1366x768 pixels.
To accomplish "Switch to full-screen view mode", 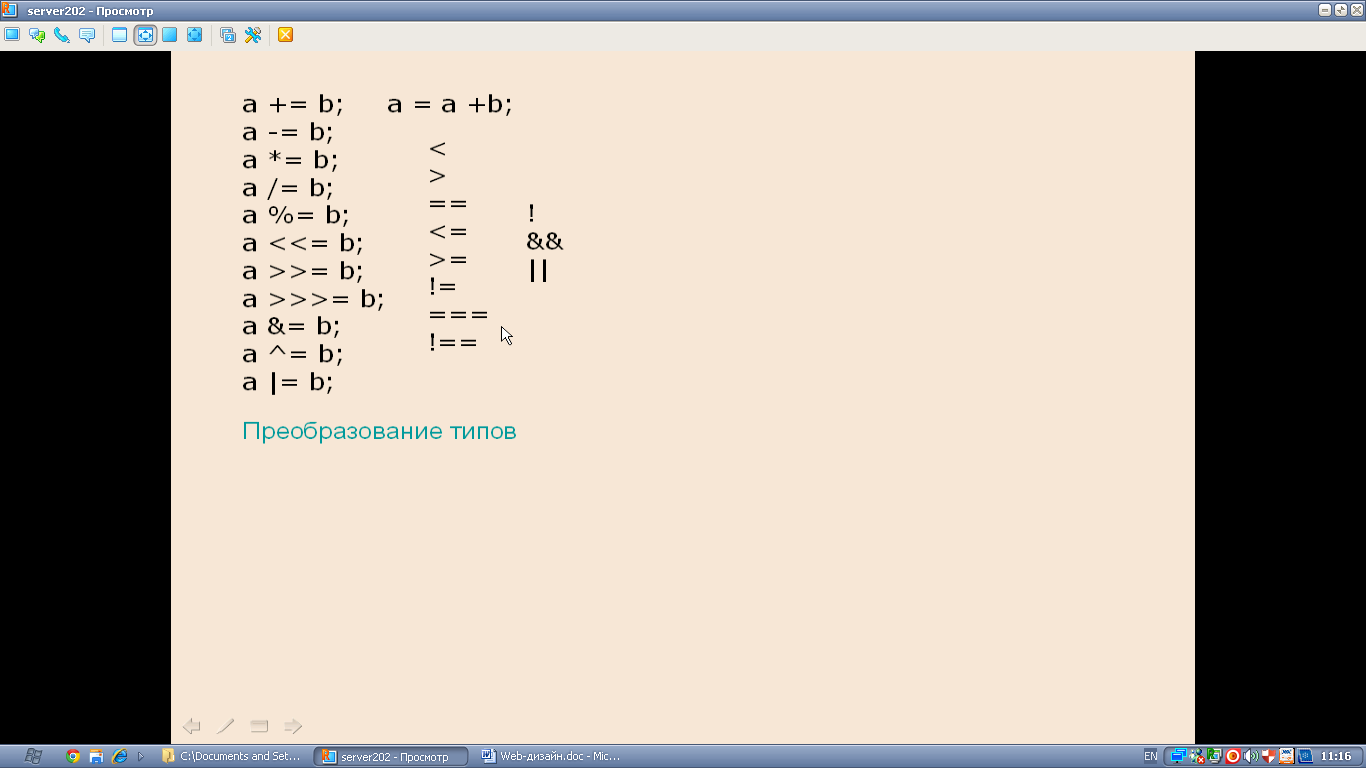I will [170, 35].
